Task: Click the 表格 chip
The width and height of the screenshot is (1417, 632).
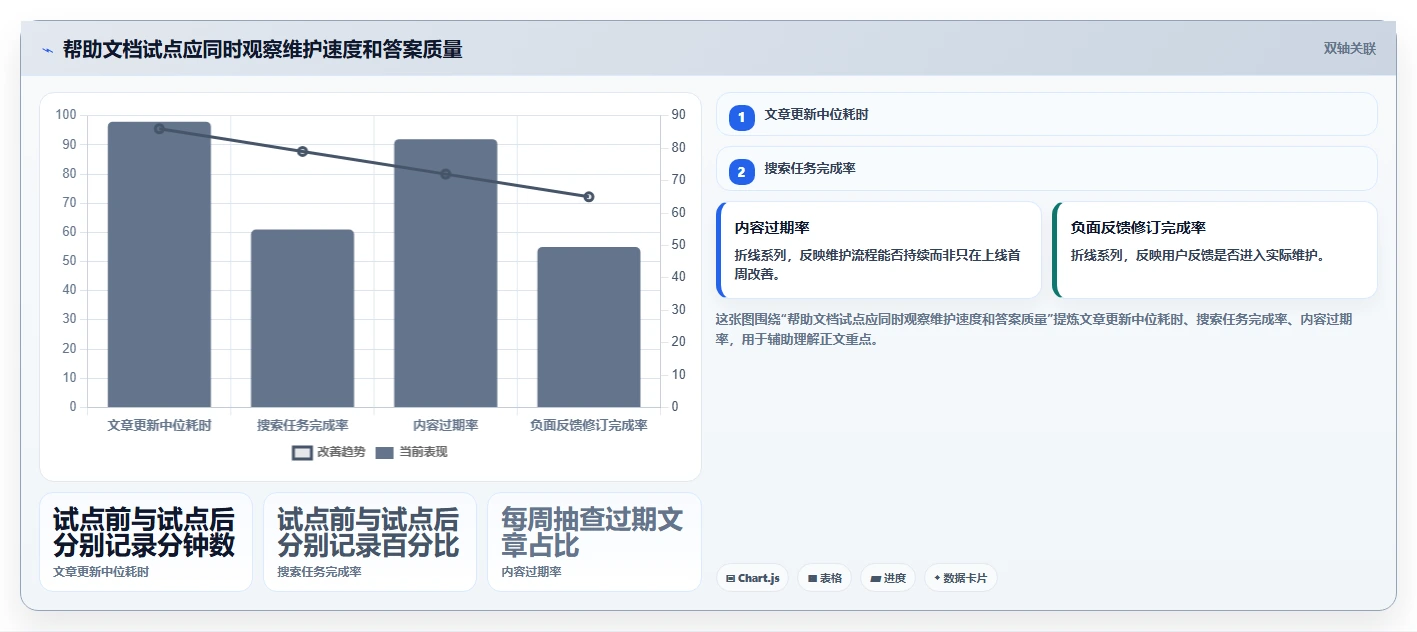Action: (x=824, y=578)
